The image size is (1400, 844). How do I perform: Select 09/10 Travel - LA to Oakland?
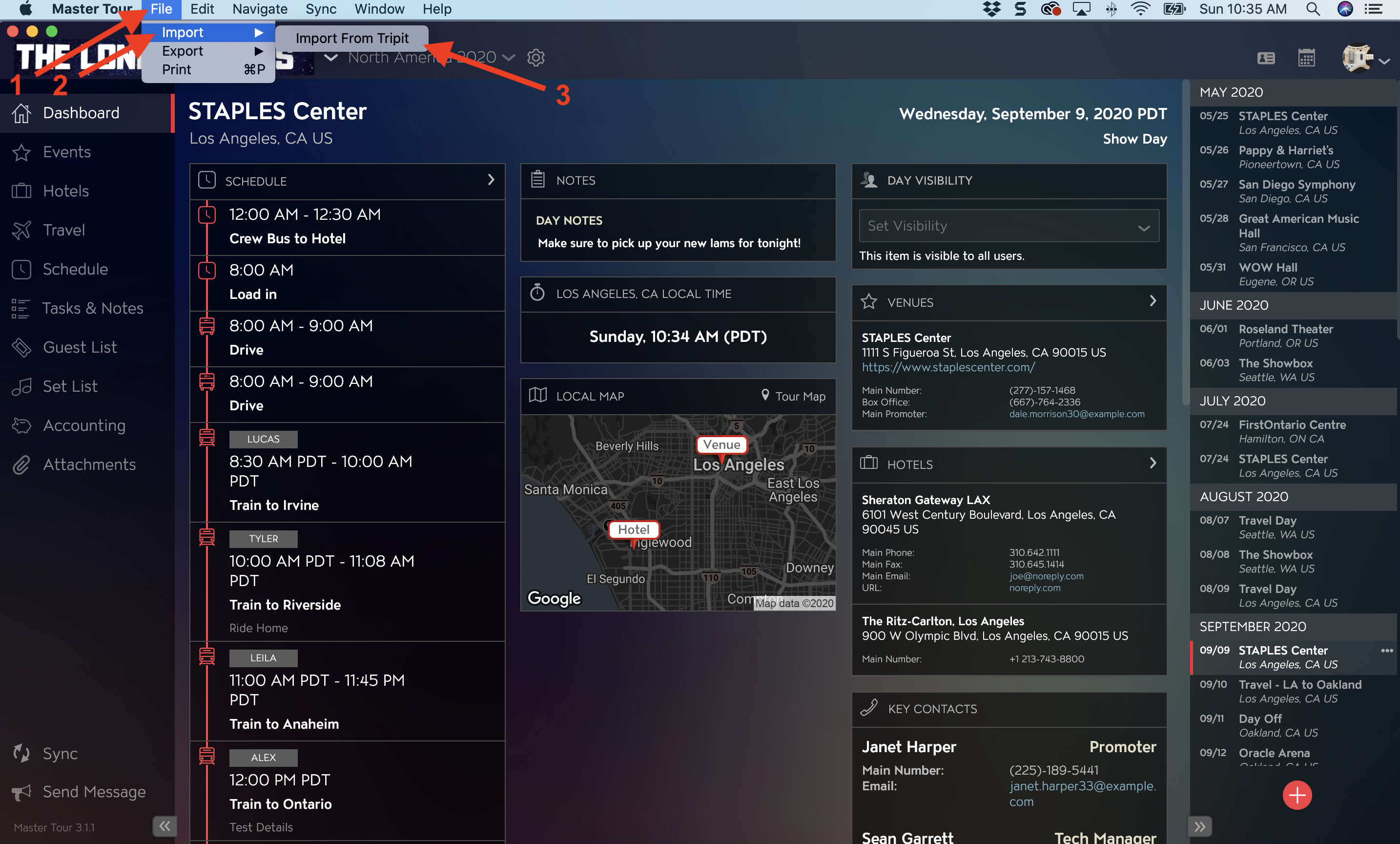[1293, 692]
